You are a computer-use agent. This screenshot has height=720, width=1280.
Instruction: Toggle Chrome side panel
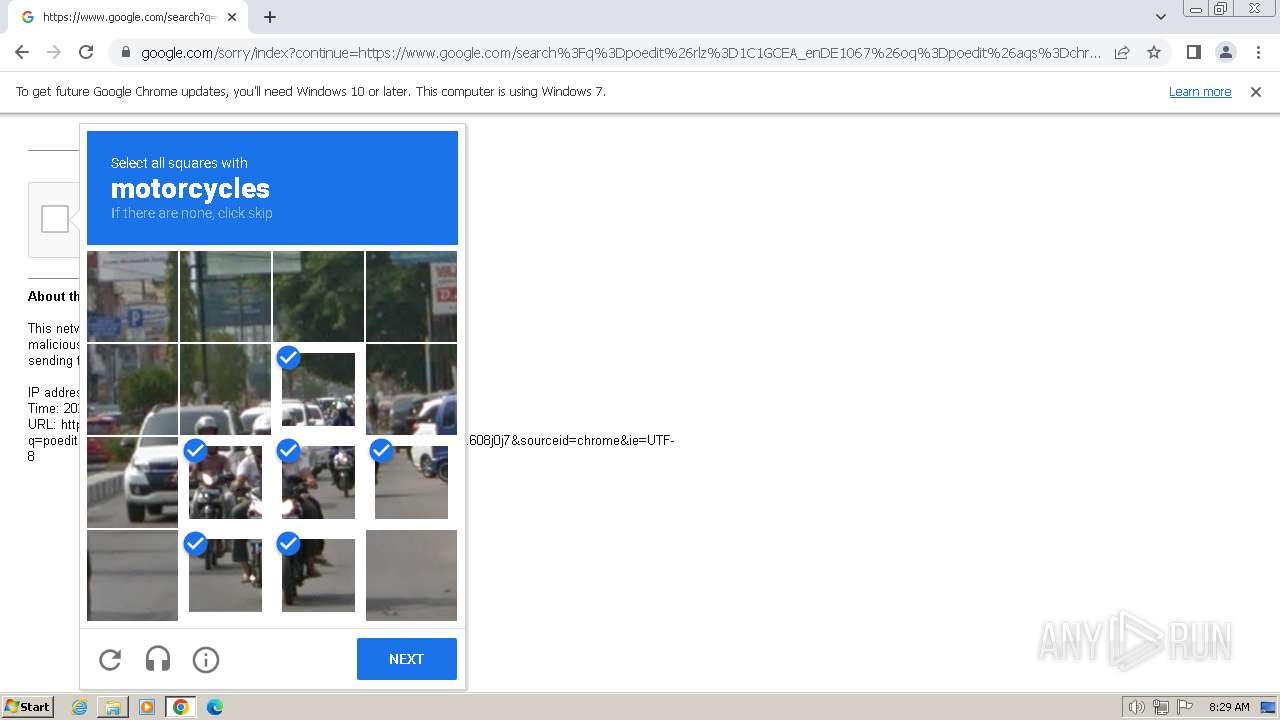point(1193,52)
